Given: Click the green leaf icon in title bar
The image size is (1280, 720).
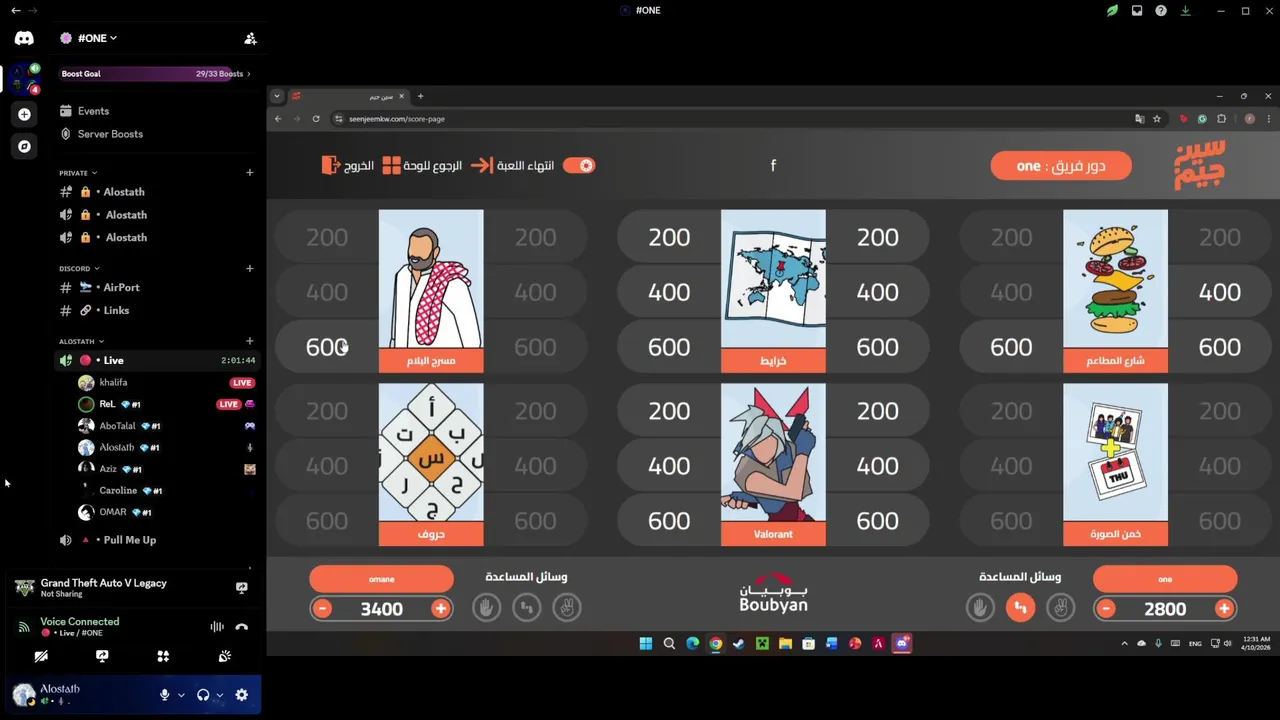Looking at the screenshot, I should 1112,11.
